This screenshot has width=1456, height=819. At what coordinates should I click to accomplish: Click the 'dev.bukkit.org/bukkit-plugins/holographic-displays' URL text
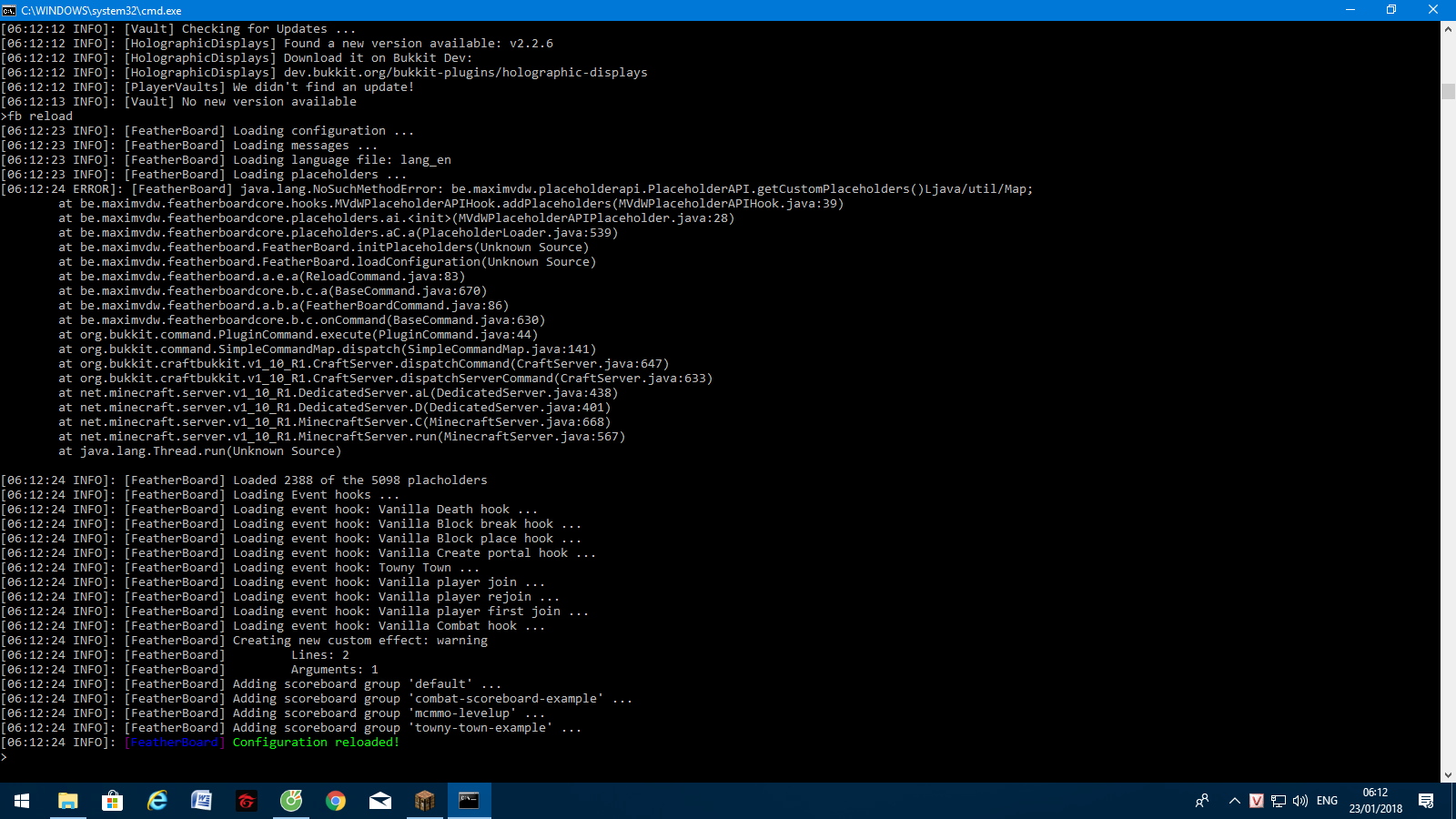coord(466,73)
